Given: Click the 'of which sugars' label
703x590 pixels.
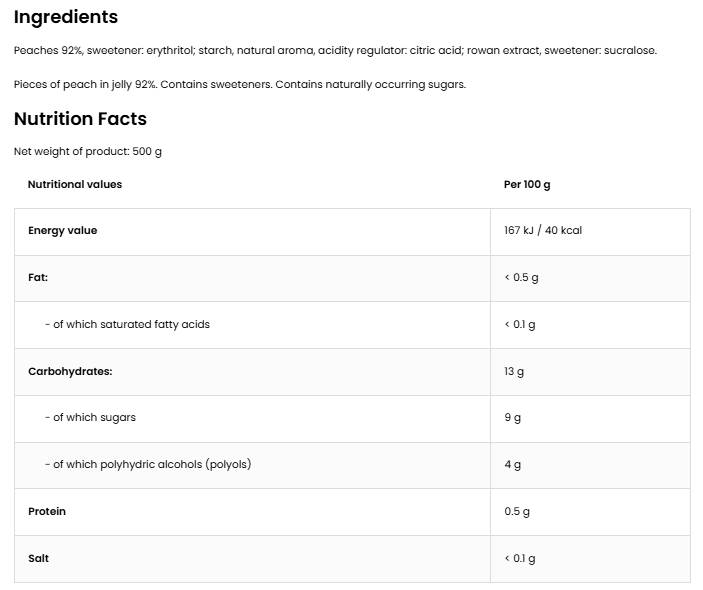Looking at the screenshot, I should [x=90, y=417].
